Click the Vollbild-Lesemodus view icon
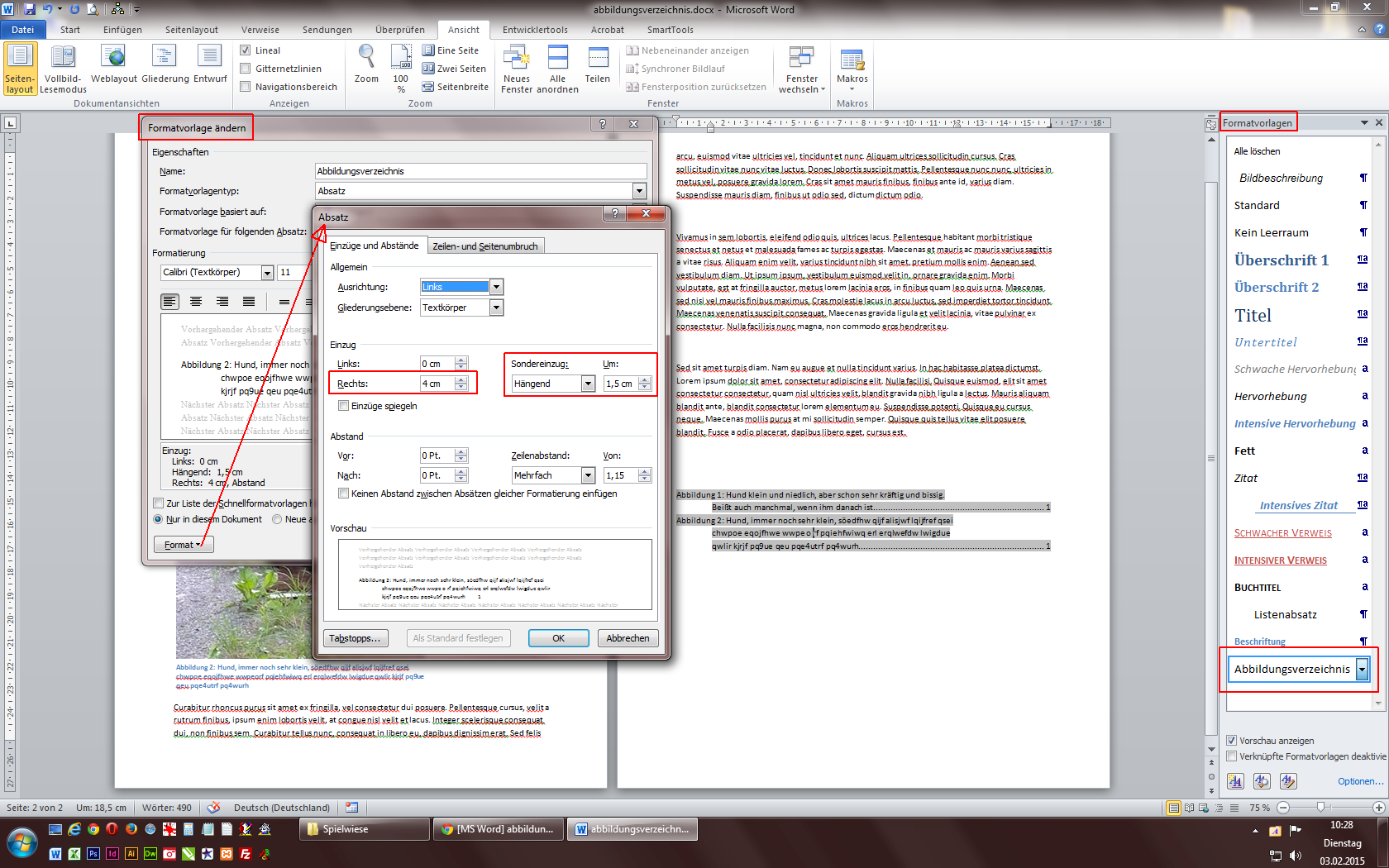 tap(63, 58)
